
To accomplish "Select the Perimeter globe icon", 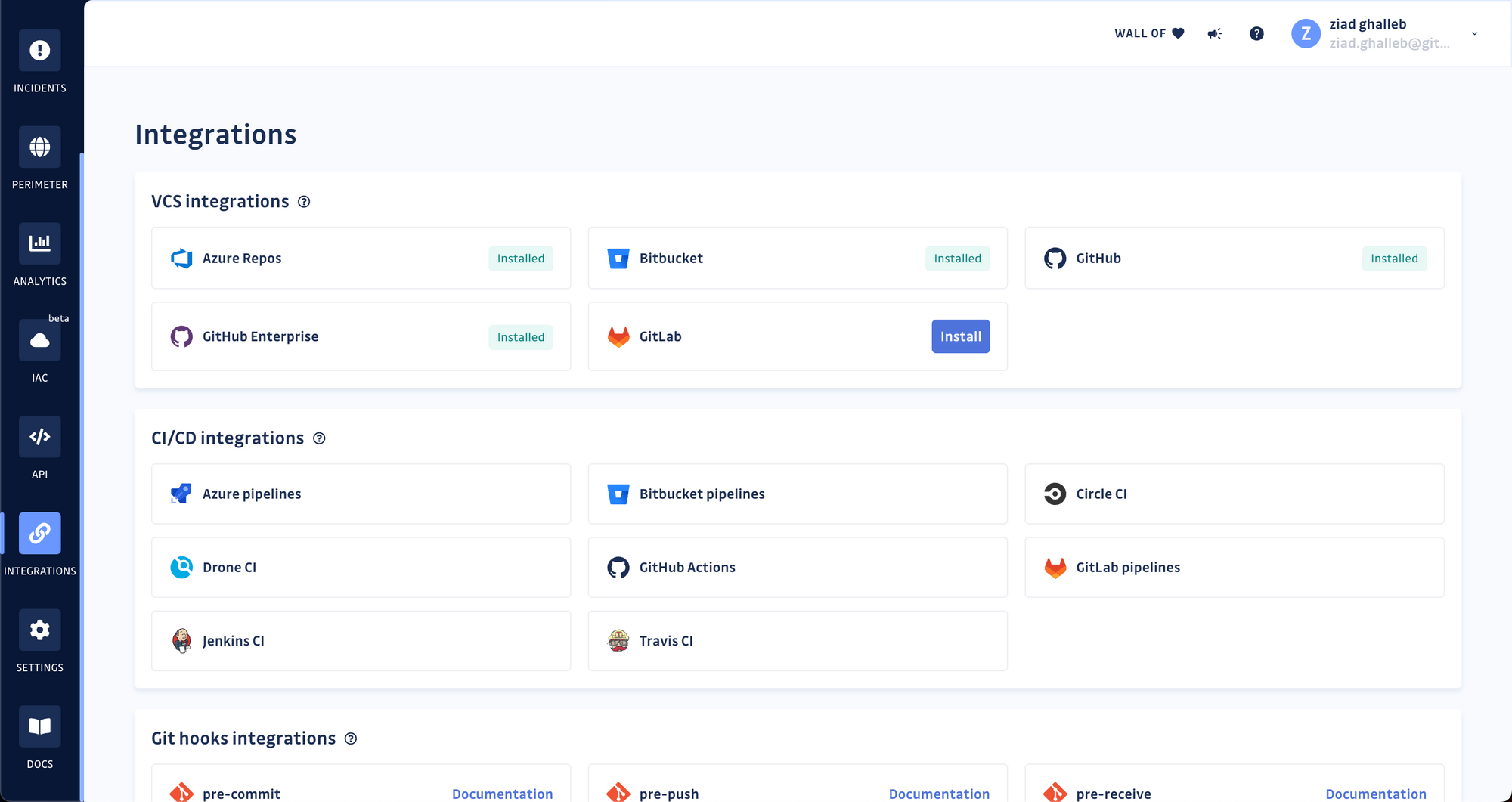I will click(39, 147).
